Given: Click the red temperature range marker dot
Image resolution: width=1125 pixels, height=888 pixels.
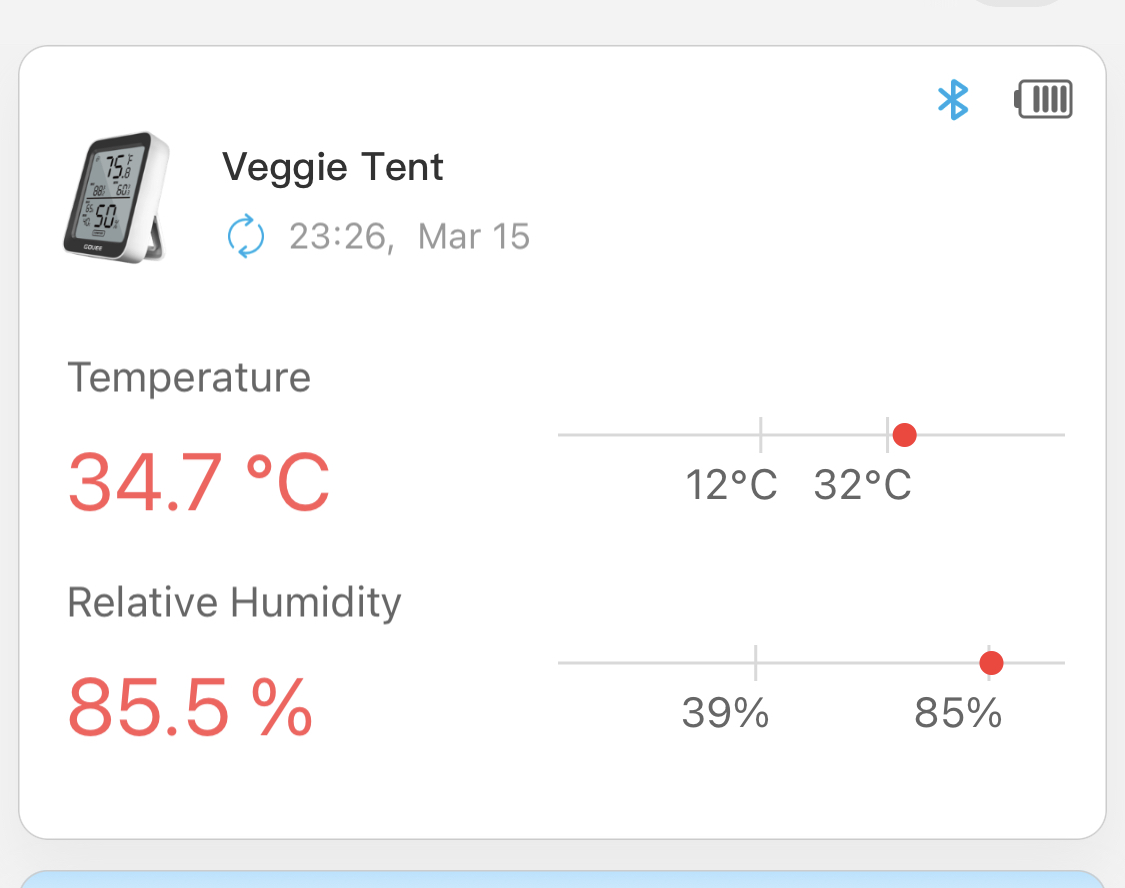Looking at the screenshot, I should (x=904, y=434).
